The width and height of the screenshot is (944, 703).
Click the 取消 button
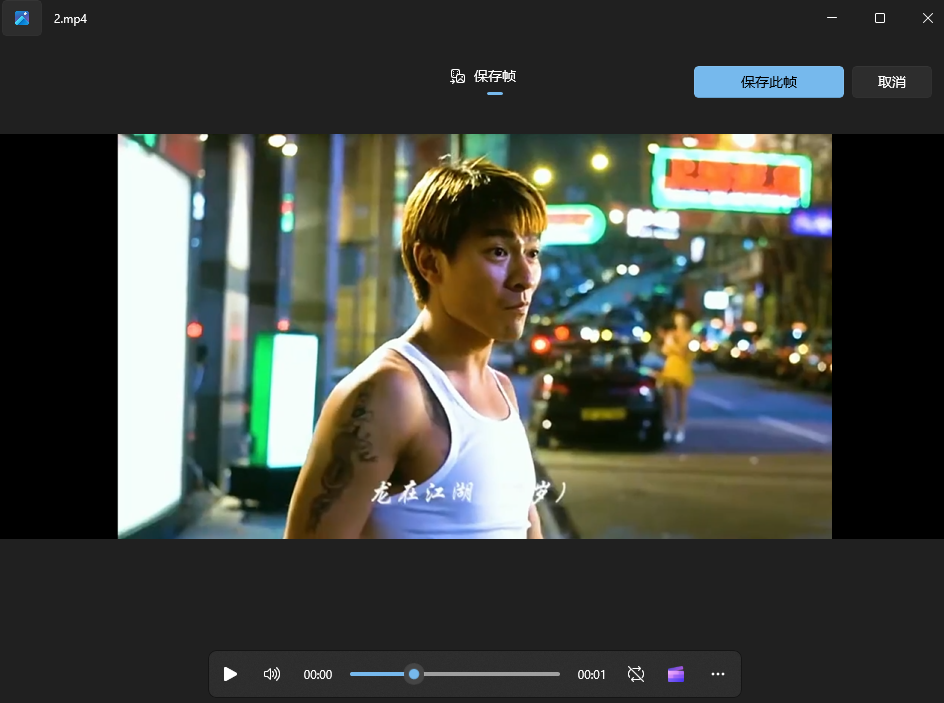tap(892, 82)
